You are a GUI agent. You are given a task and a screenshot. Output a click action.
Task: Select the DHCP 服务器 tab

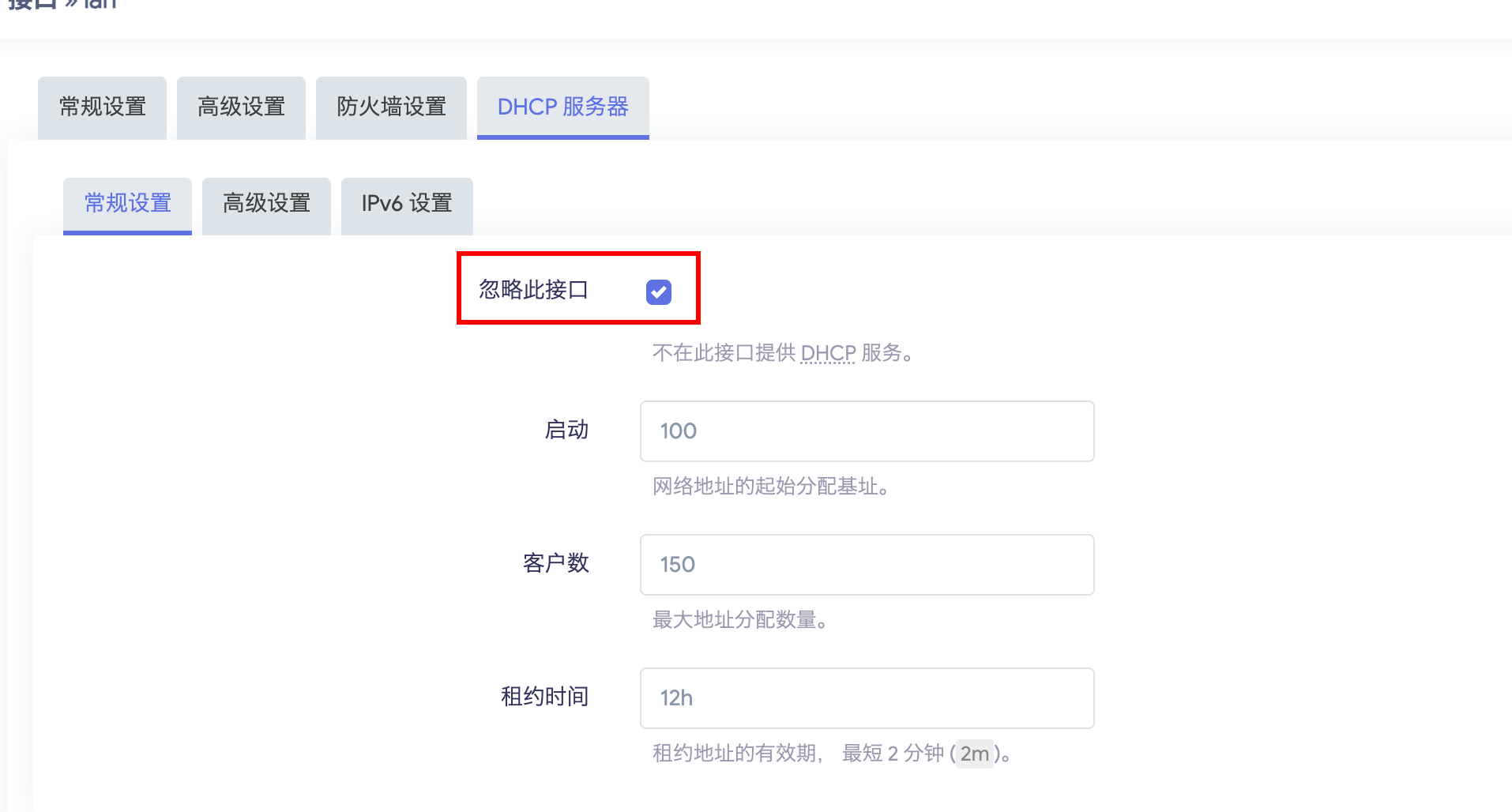coord(562,107)
